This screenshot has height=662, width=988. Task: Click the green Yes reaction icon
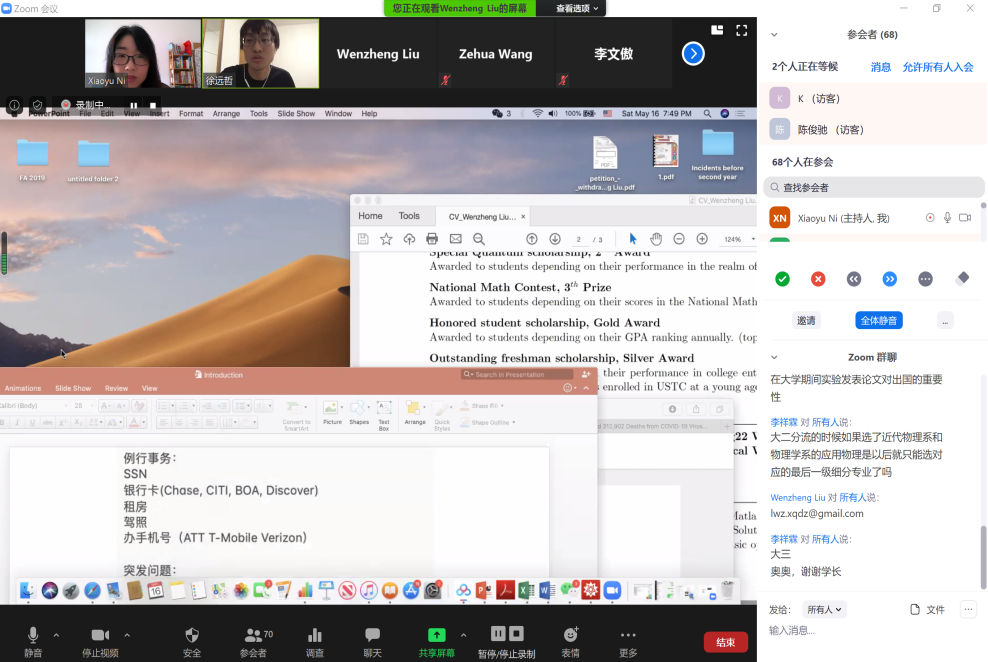tap(783, 279)
